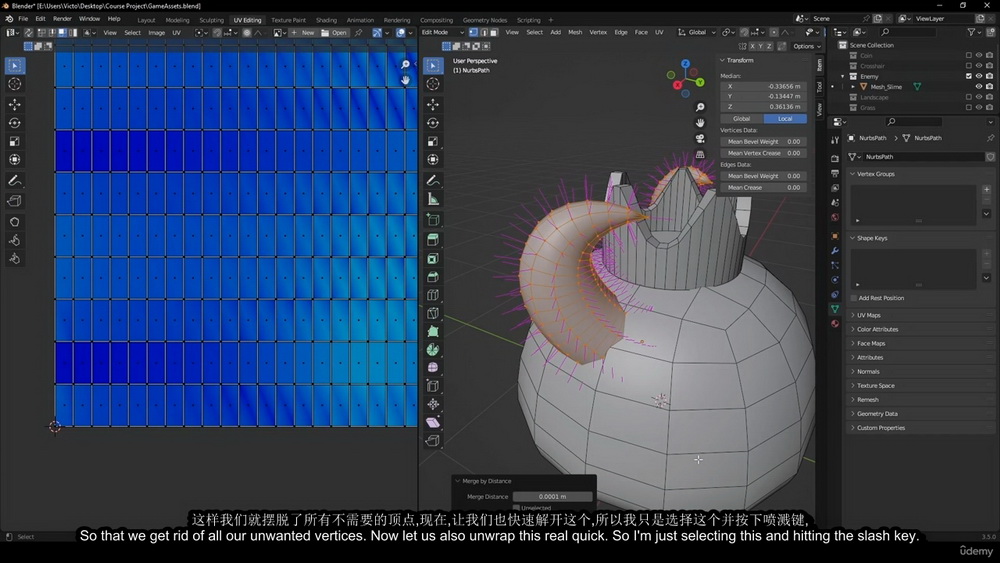Open the Mesh menu in the 3D viewport
This screenshot has width=1000, height=563.
pyautogui.click(x=575, y=32)
